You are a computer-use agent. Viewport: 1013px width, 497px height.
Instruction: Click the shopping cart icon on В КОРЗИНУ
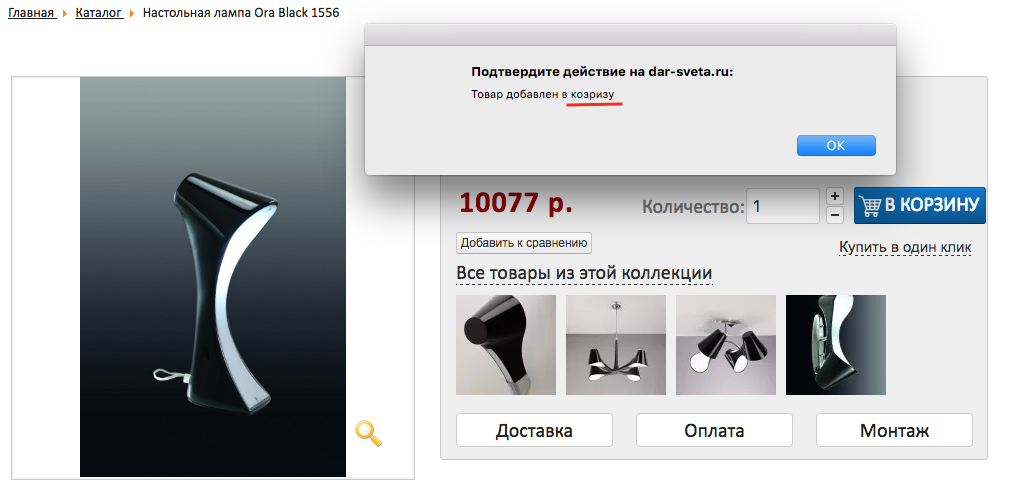(870, 206)
